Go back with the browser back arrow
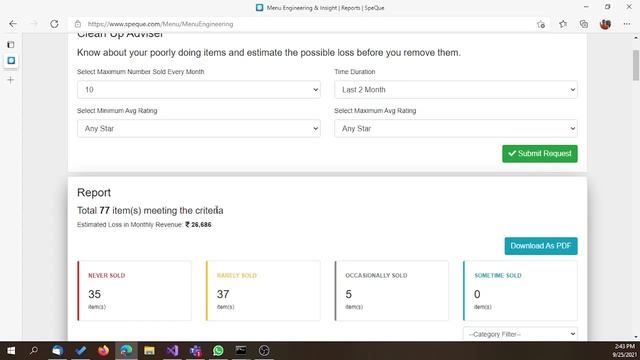This screenshot has height=360, width=640. click(x=13, y=24)
